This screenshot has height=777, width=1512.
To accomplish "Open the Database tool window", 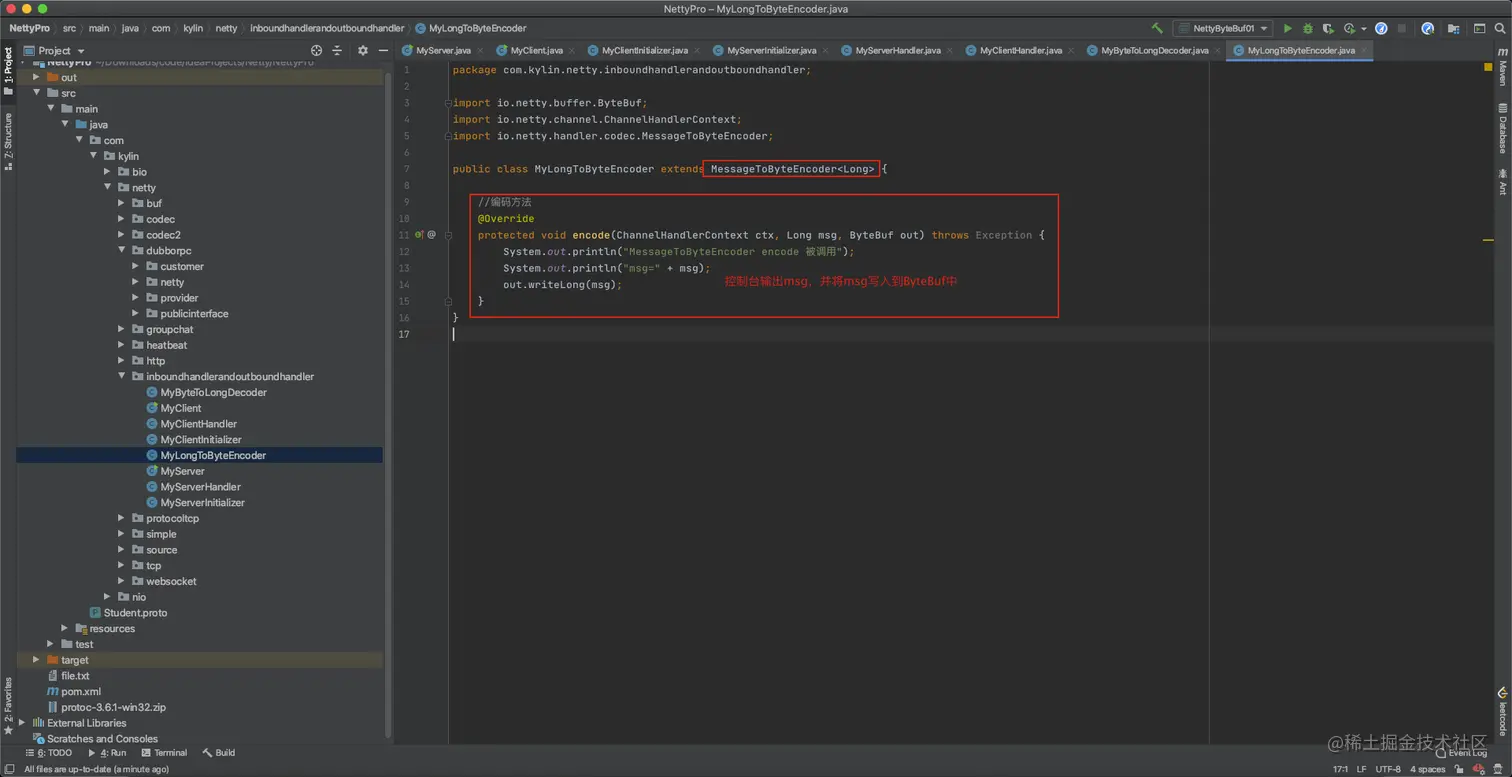I will pos(1502,128).
